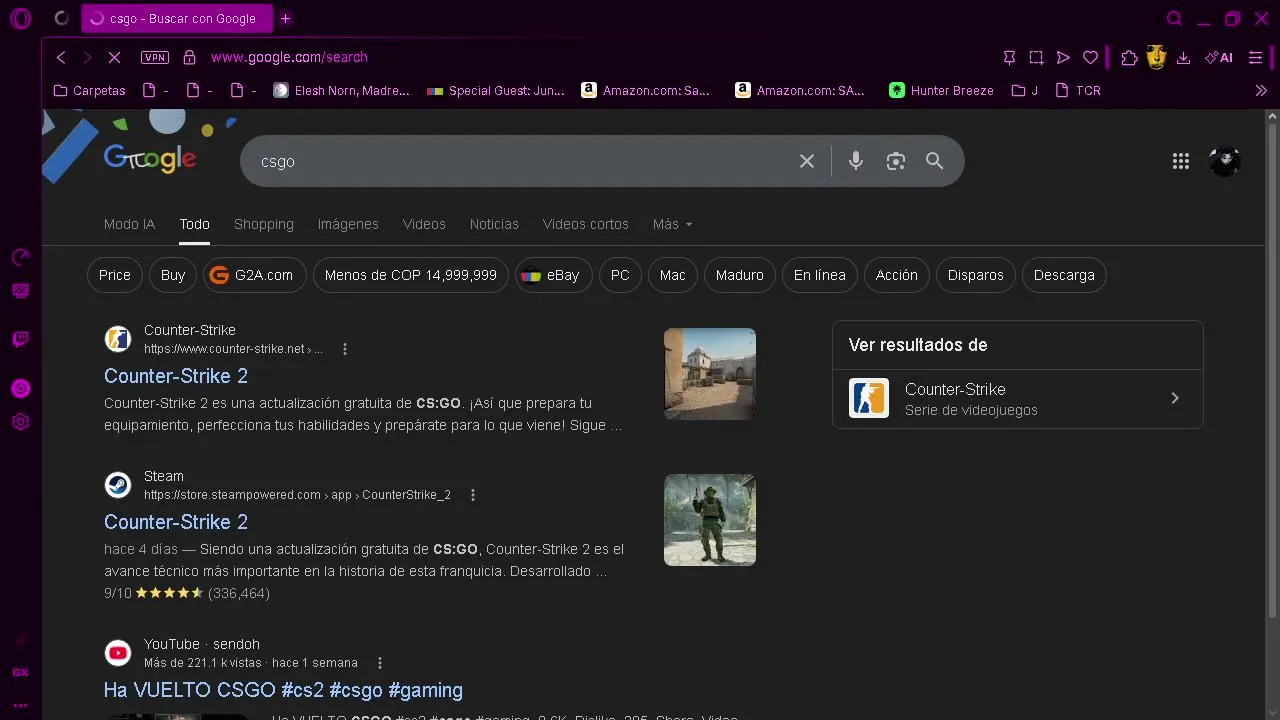
Task: Select Menos de COP 14,999,999 chip
Action: tap(411, 275)
